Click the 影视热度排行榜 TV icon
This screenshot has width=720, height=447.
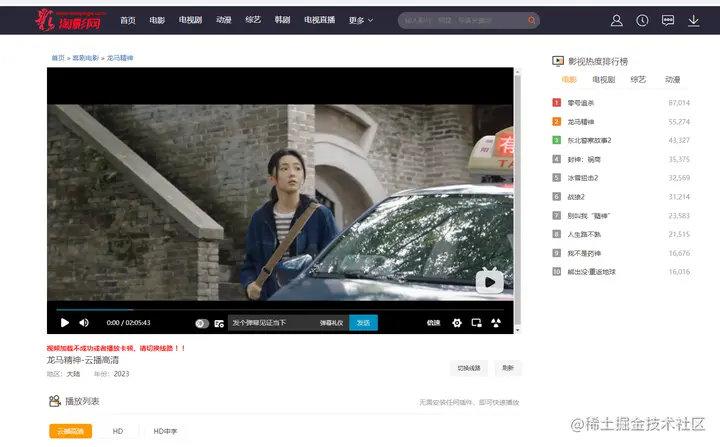[x=557, y=61]
